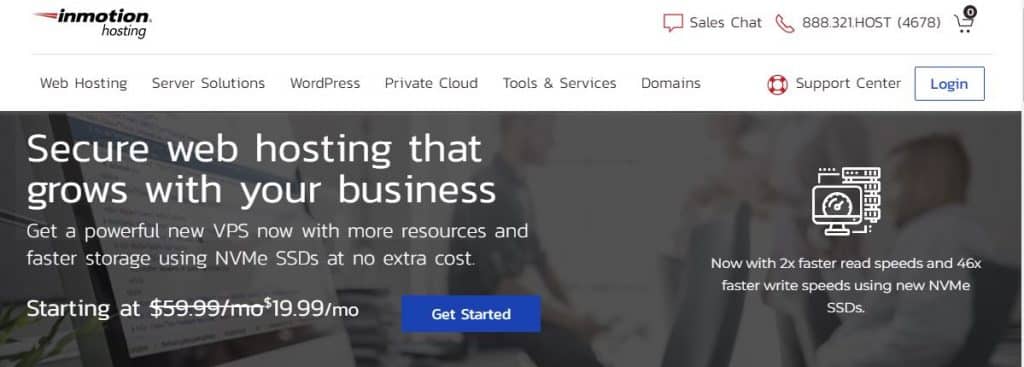Click the cart item count badge
Image resolution: width=1024 pixels, height=367 pixels.
(x=970, y=11)
